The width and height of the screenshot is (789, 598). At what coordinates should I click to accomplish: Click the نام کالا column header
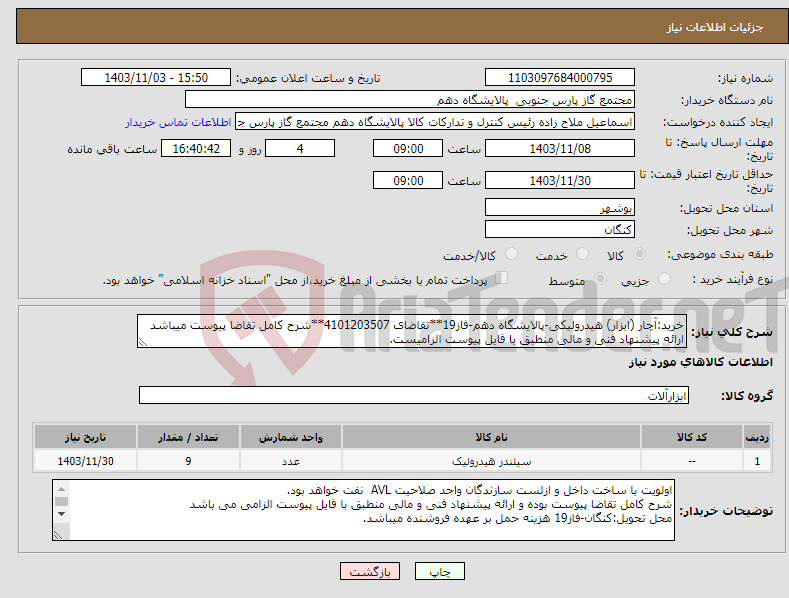pos(491,437)
